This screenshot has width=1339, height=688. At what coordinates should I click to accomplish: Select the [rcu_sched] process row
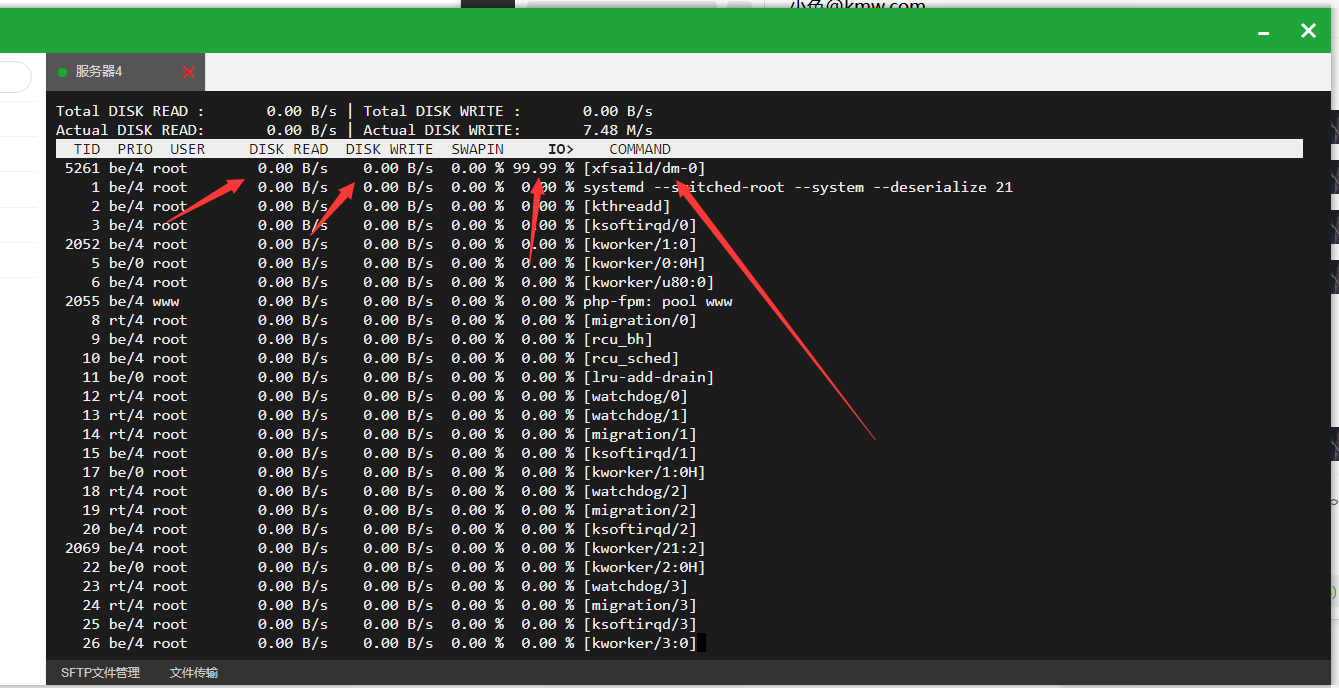pyautogui.click(x=680, y=358)
